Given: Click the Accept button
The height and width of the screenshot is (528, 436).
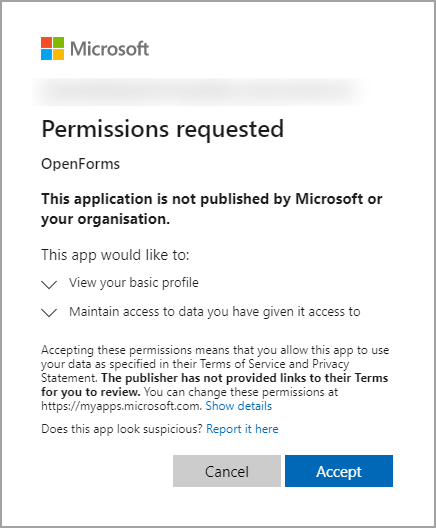Looking at the screenshot, I should pyautogui.click(x=339, y=471).
